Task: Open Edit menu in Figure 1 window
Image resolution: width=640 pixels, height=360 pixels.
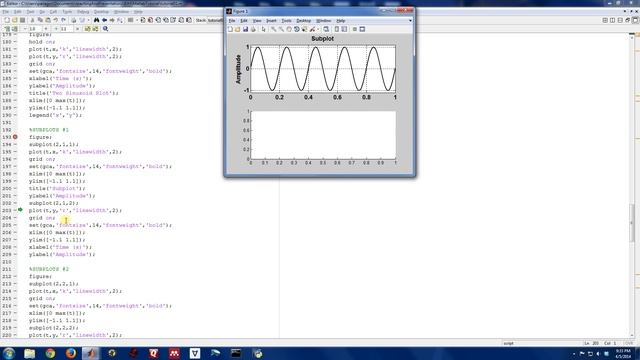Action: pos(244,21)
